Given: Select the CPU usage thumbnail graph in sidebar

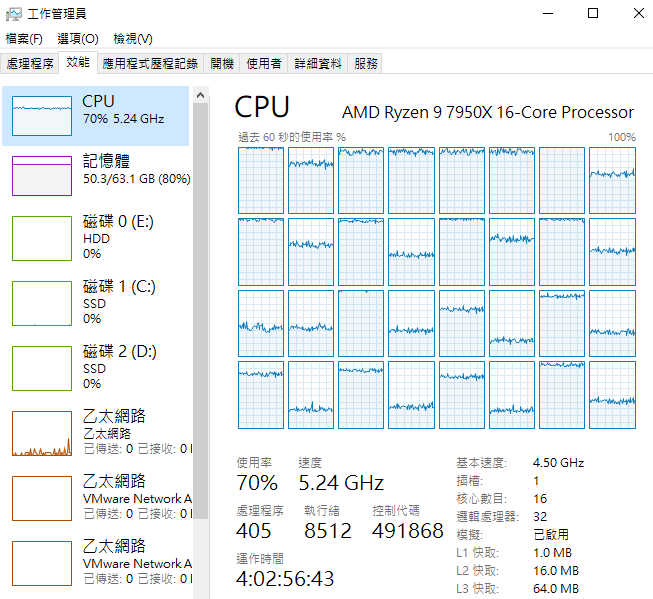Looking at the screenshot, I should point(42,116).
